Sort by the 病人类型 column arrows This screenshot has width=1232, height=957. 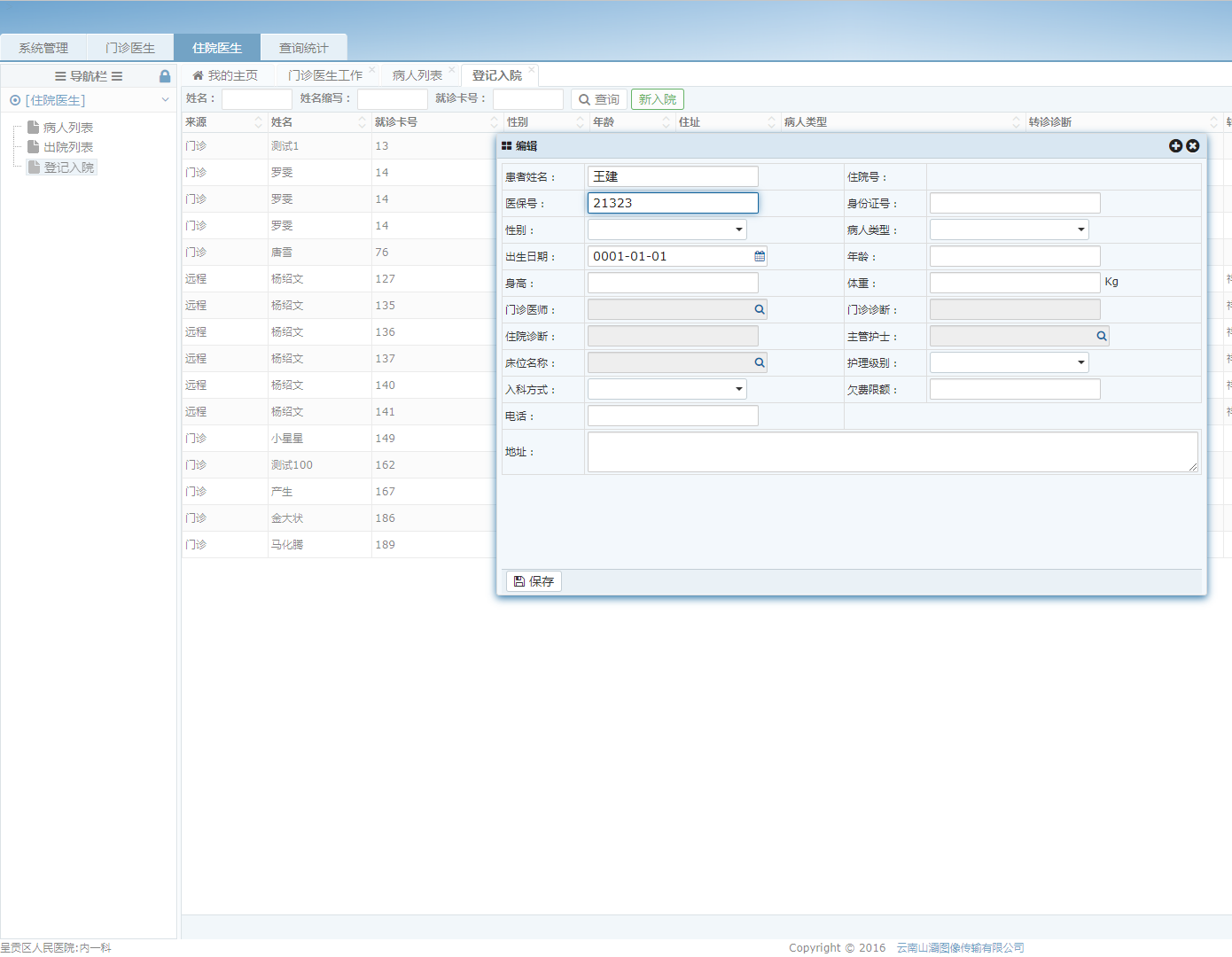[x=1017, y=122]
